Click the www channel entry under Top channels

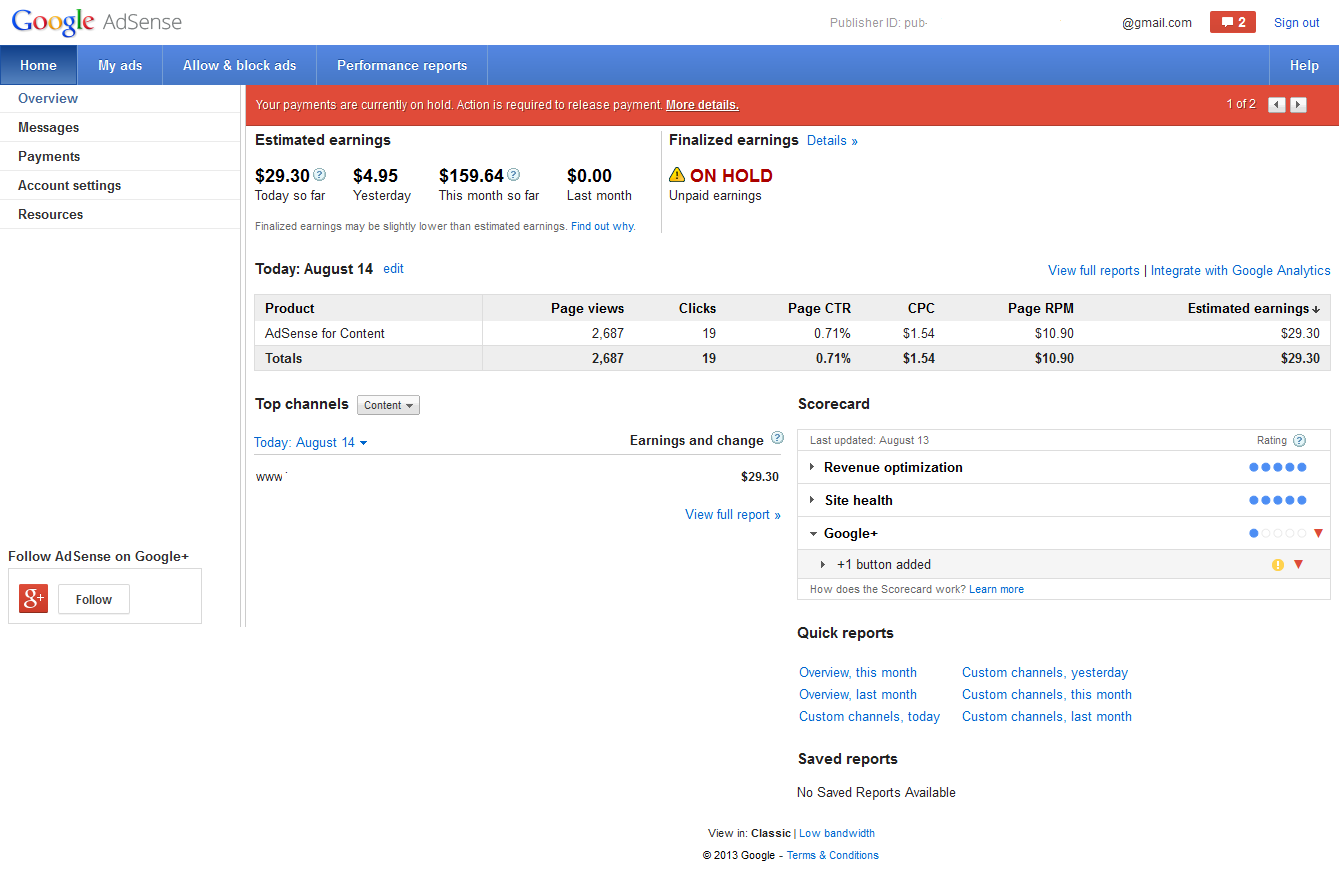click(270, 476)
